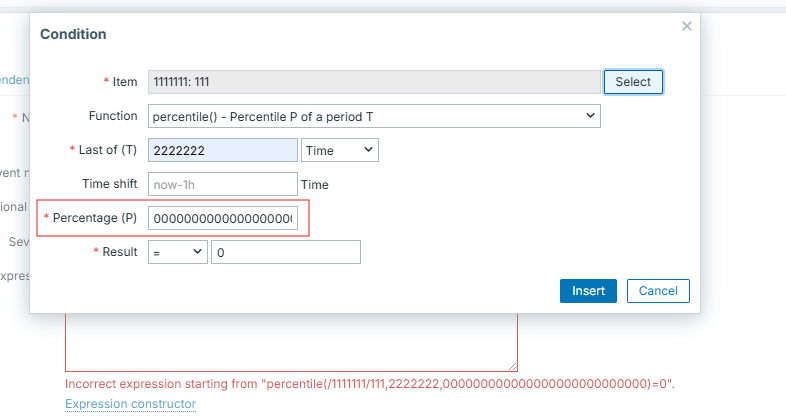Expand the Time unit dropdown

pyautogui.click(x=339, y=150)
